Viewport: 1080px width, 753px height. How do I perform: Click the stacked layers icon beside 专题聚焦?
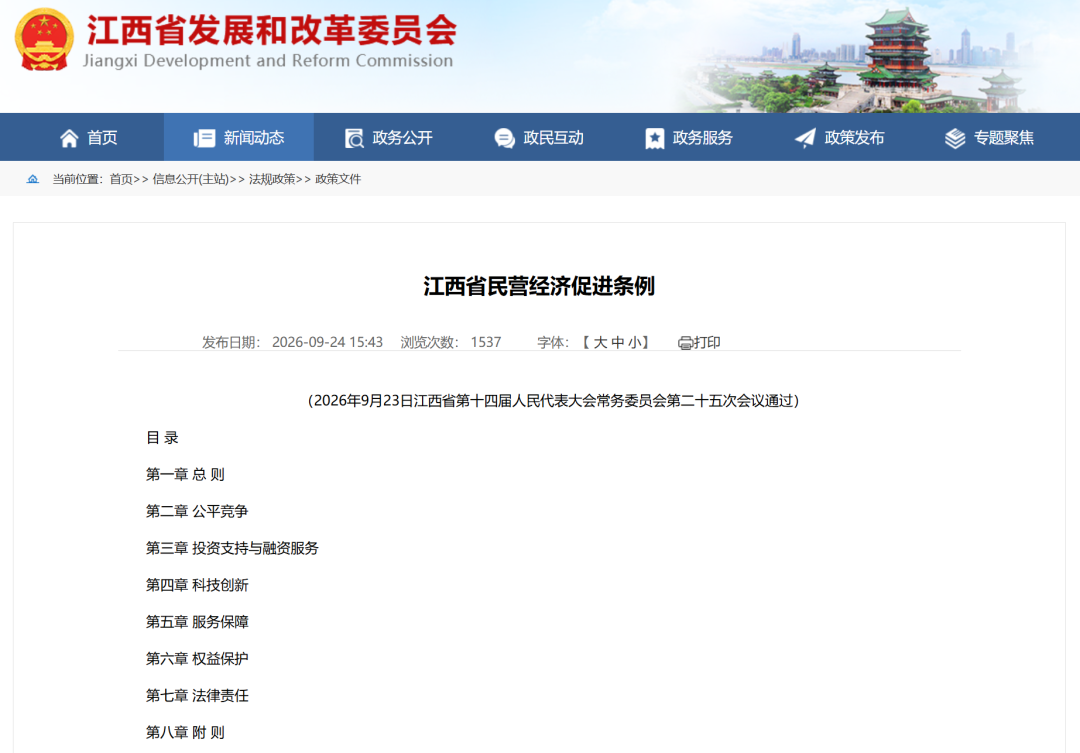[955, 138]
